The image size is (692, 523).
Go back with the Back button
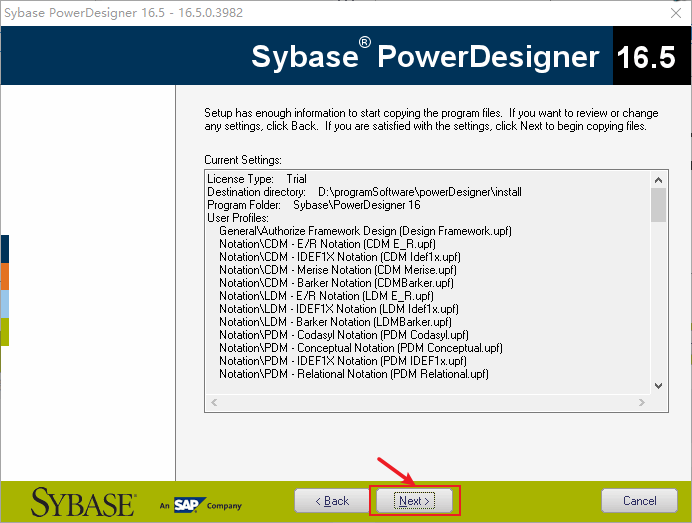(x=332, y=500)
